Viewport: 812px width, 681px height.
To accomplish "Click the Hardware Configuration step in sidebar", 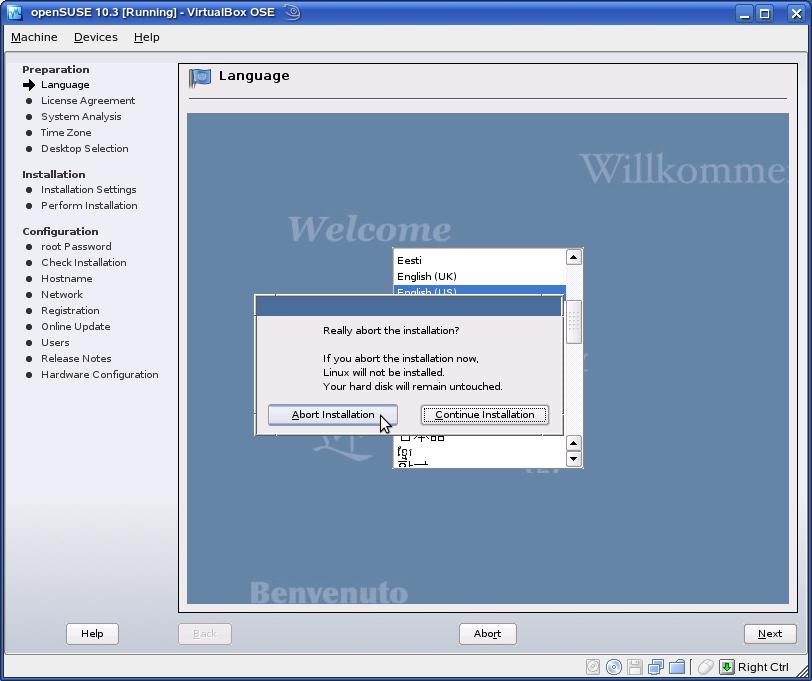I will (x=100, y=374).
